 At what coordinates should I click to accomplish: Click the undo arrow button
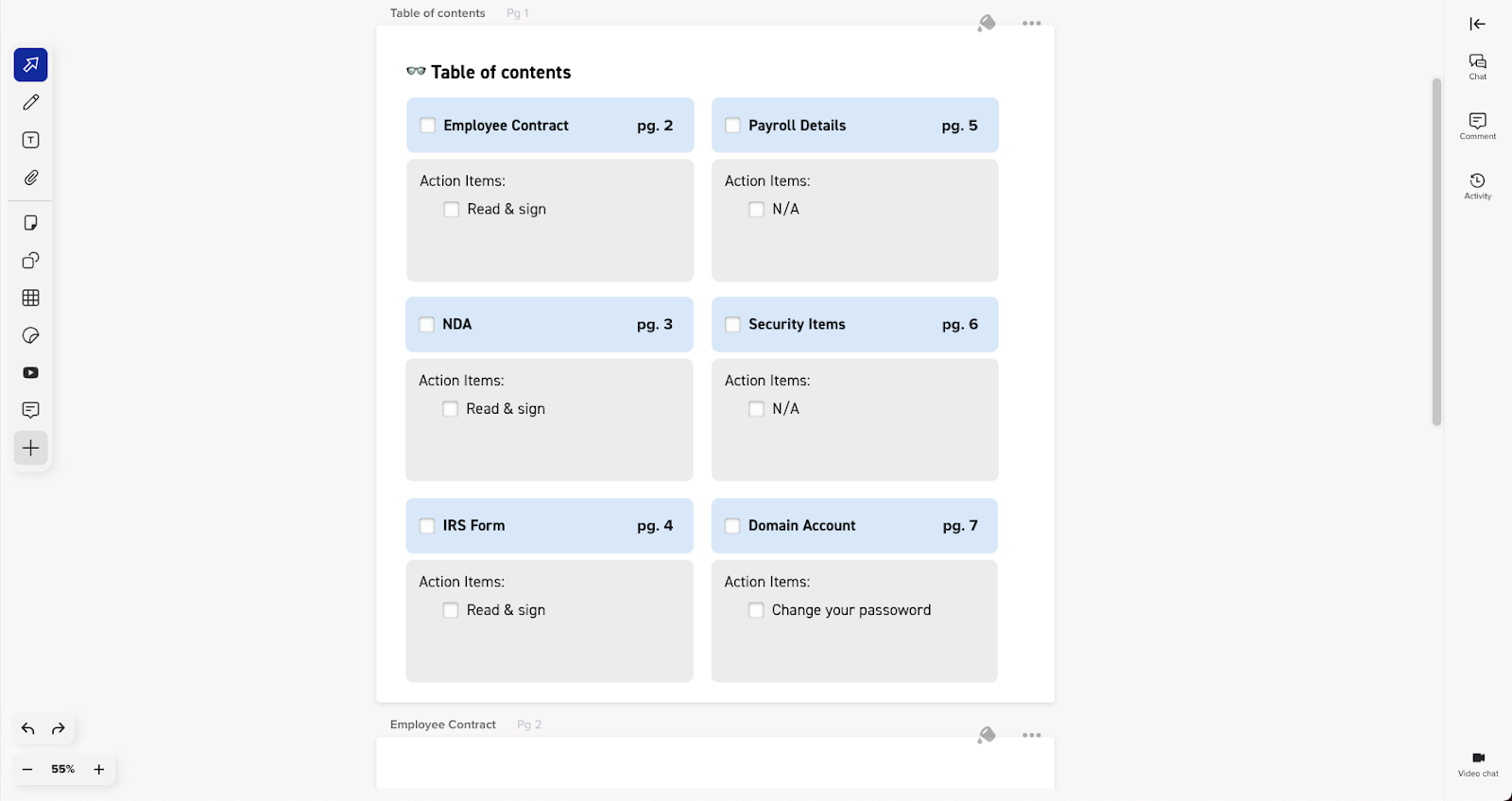tap(28, 729)
